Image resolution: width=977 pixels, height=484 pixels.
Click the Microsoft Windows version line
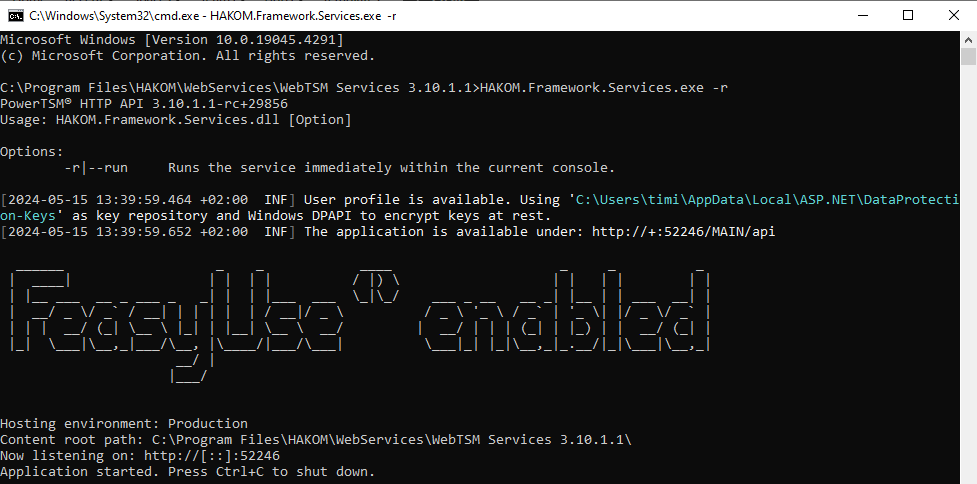point(171,40)
